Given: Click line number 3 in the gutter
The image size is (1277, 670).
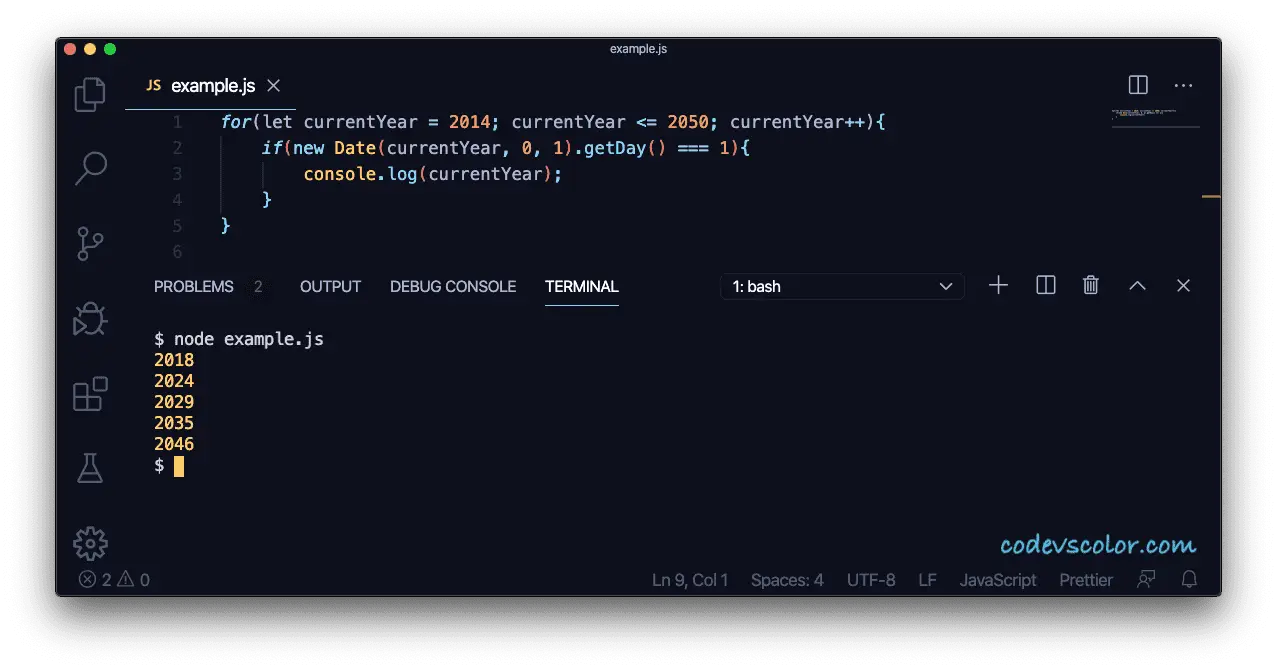Looking at the screenshot, I should pyautogui.click(x=177, y=174).
